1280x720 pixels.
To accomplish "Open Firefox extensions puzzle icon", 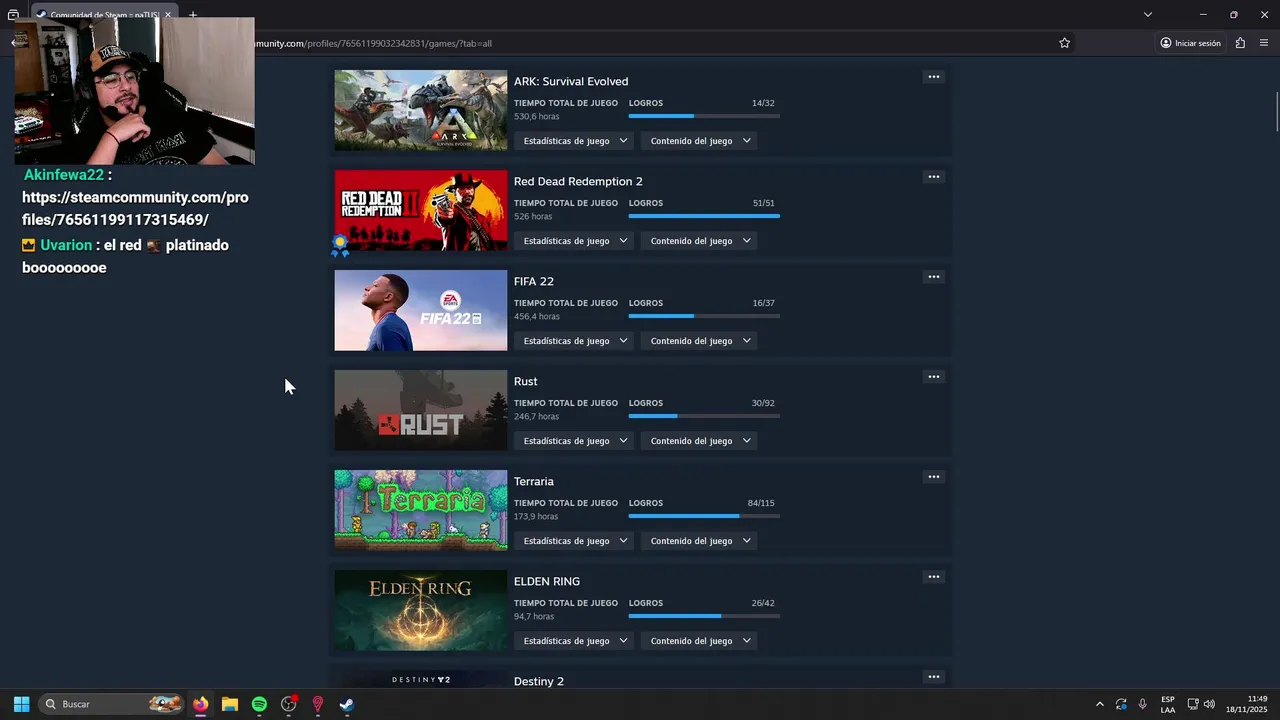I will point(1240,43).
